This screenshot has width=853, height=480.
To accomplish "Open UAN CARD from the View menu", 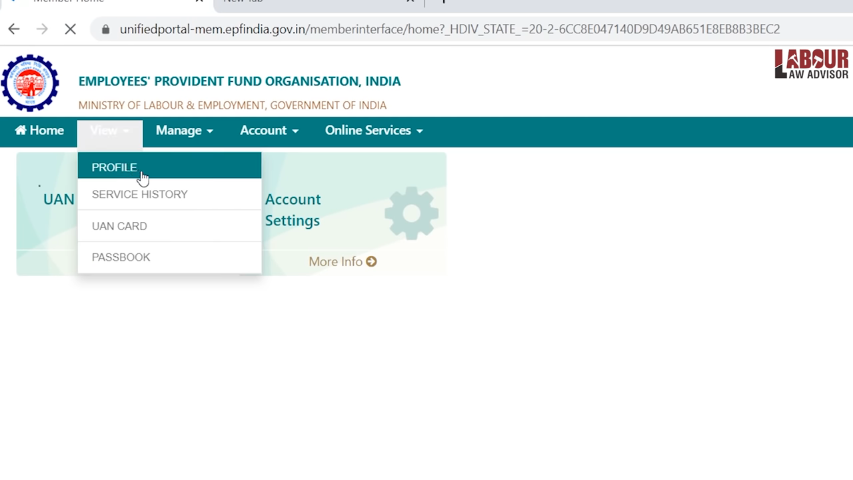I will pyautogui.click(x=170, y=226).
